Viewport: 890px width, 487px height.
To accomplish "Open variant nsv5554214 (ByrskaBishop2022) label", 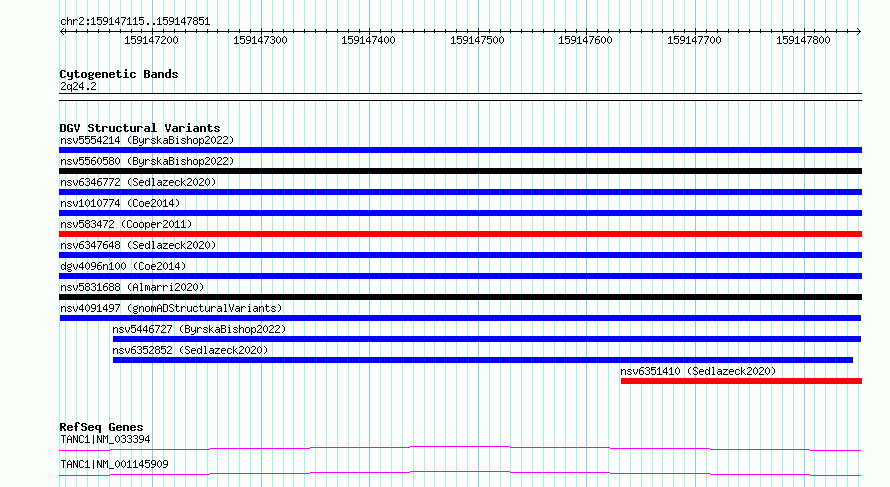I will [x=147, y=140].
